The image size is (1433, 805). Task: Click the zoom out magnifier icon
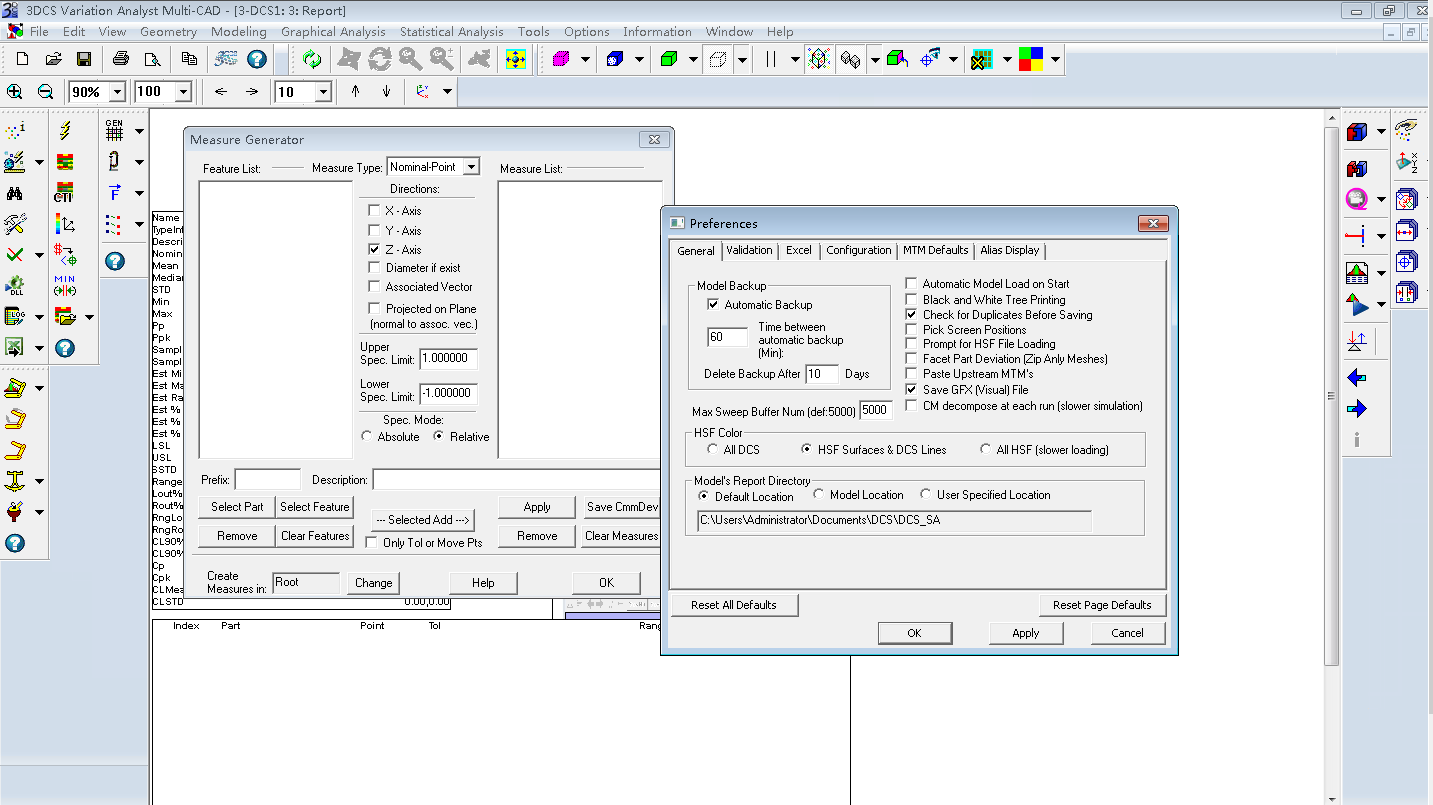coord(45,92)
